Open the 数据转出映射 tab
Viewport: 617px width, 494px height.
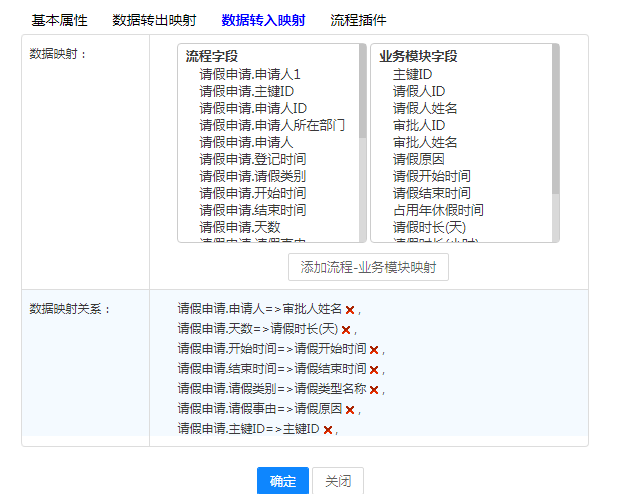[154, 20]
